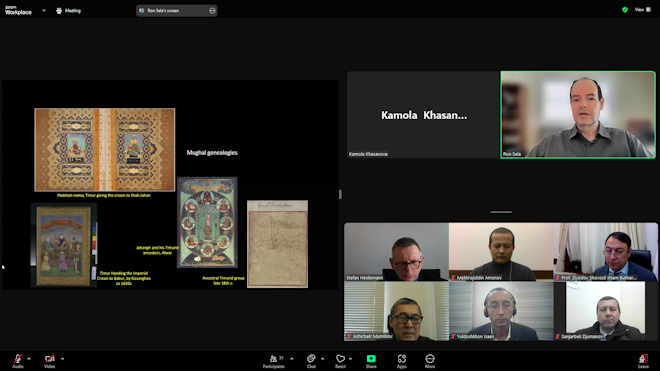Open the View layout menu
Viewport: 660px width, 371px height.
pos(643,10)
